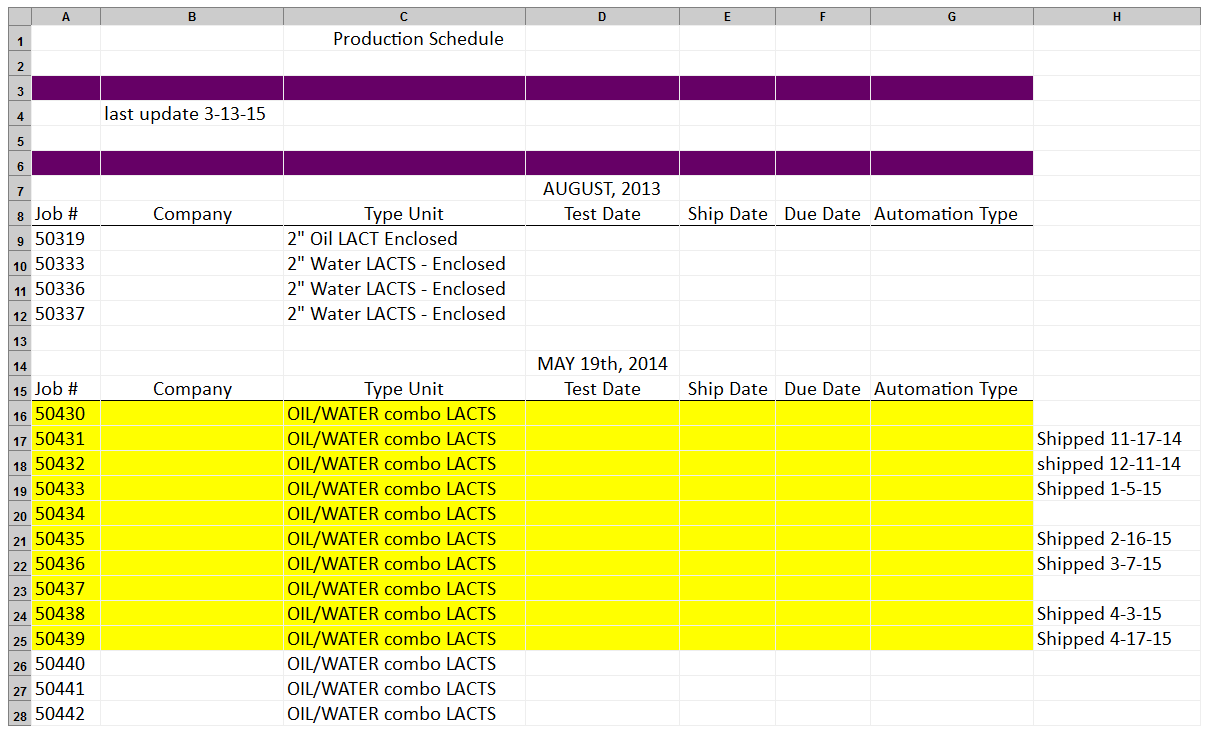This screenshot has width=1214, height=740.
Task: Click the 'Due Date' header in row 8
Action: [822, 214]
